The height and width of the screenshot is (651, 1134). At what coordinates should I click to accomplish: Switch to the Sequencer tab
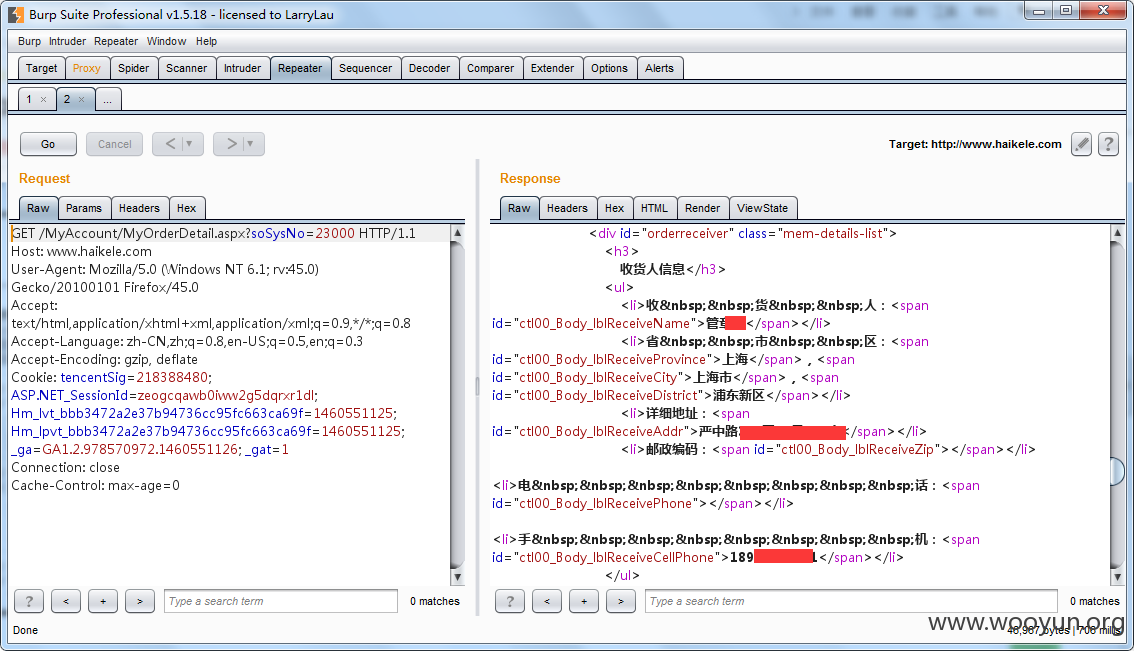[365, 68]
